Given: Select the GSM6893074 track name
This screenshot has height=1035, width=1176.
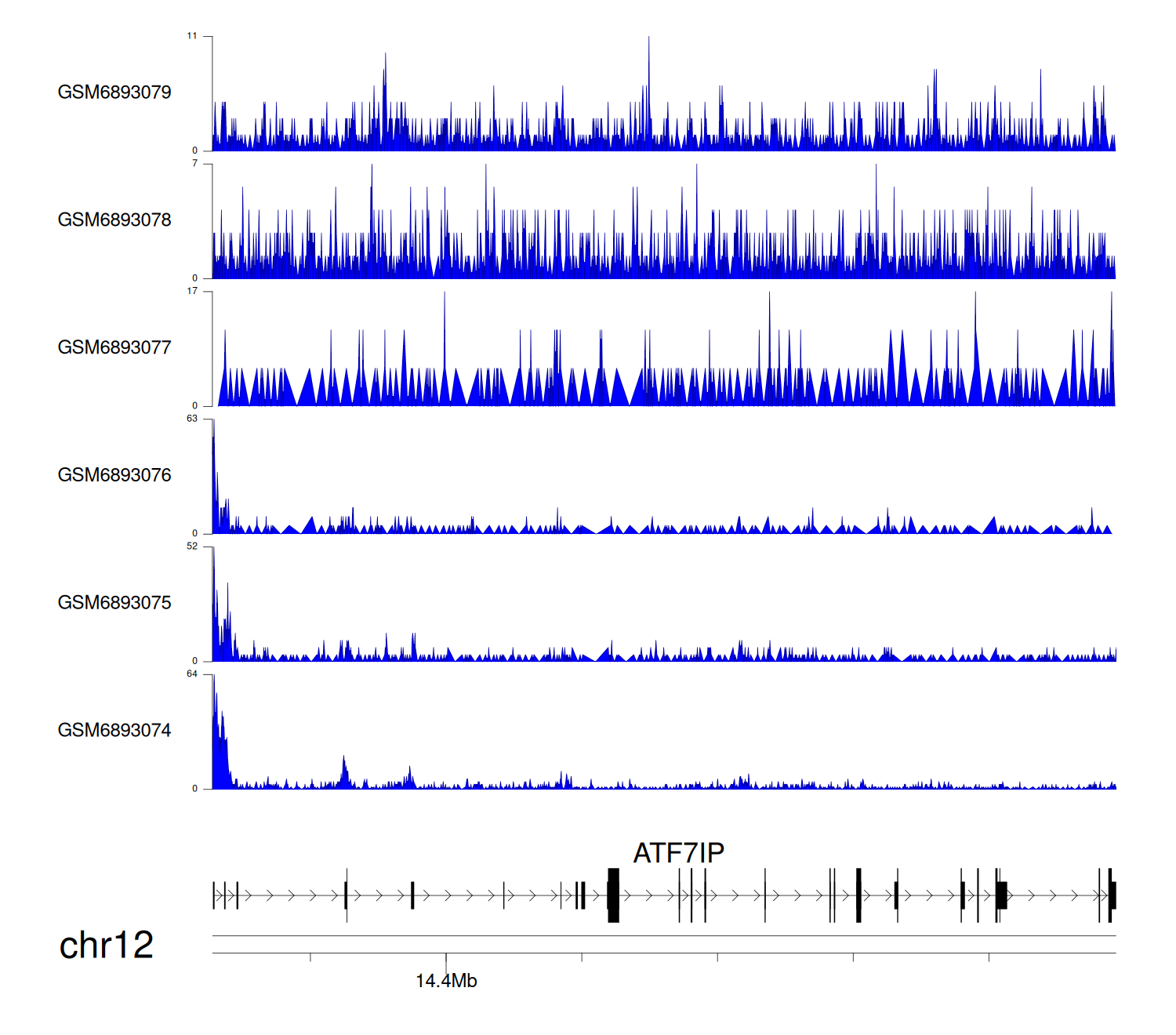Looking at the screenshot, I should [x=114, y=731].
